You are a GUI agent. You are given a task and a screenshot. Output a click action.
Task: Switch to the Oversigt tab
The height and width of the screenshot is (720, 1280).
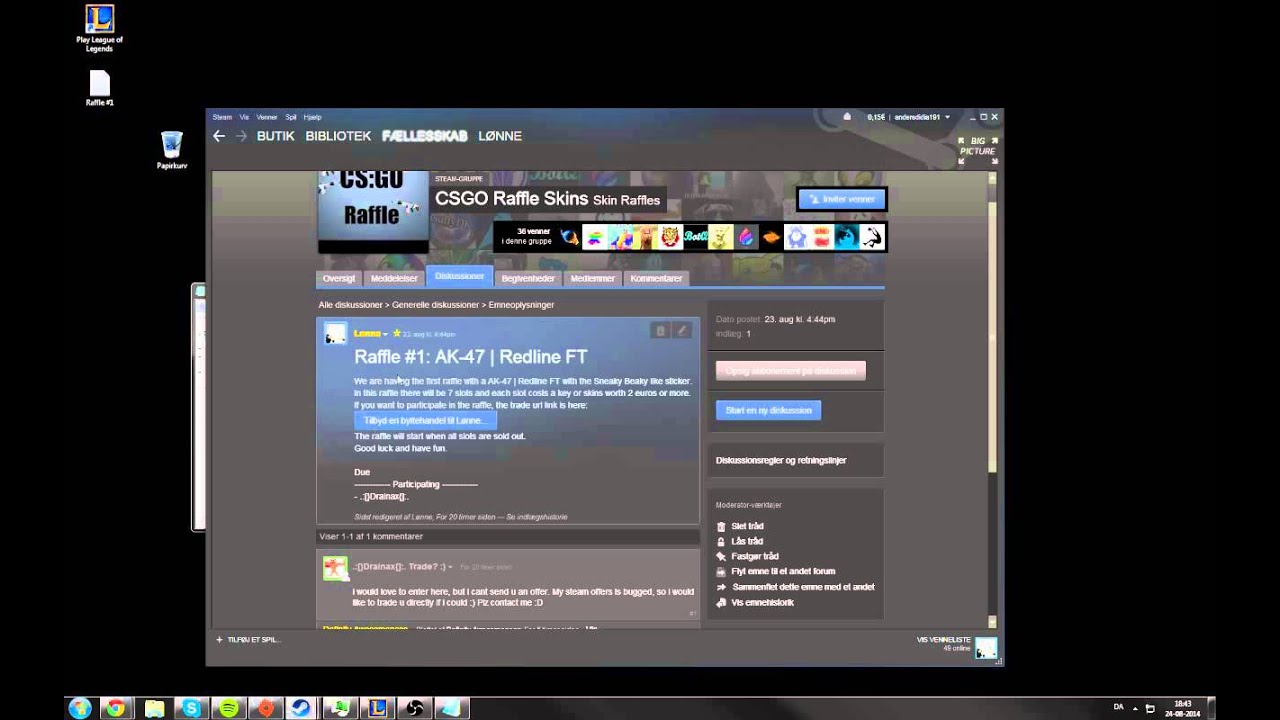pos(339,278)
